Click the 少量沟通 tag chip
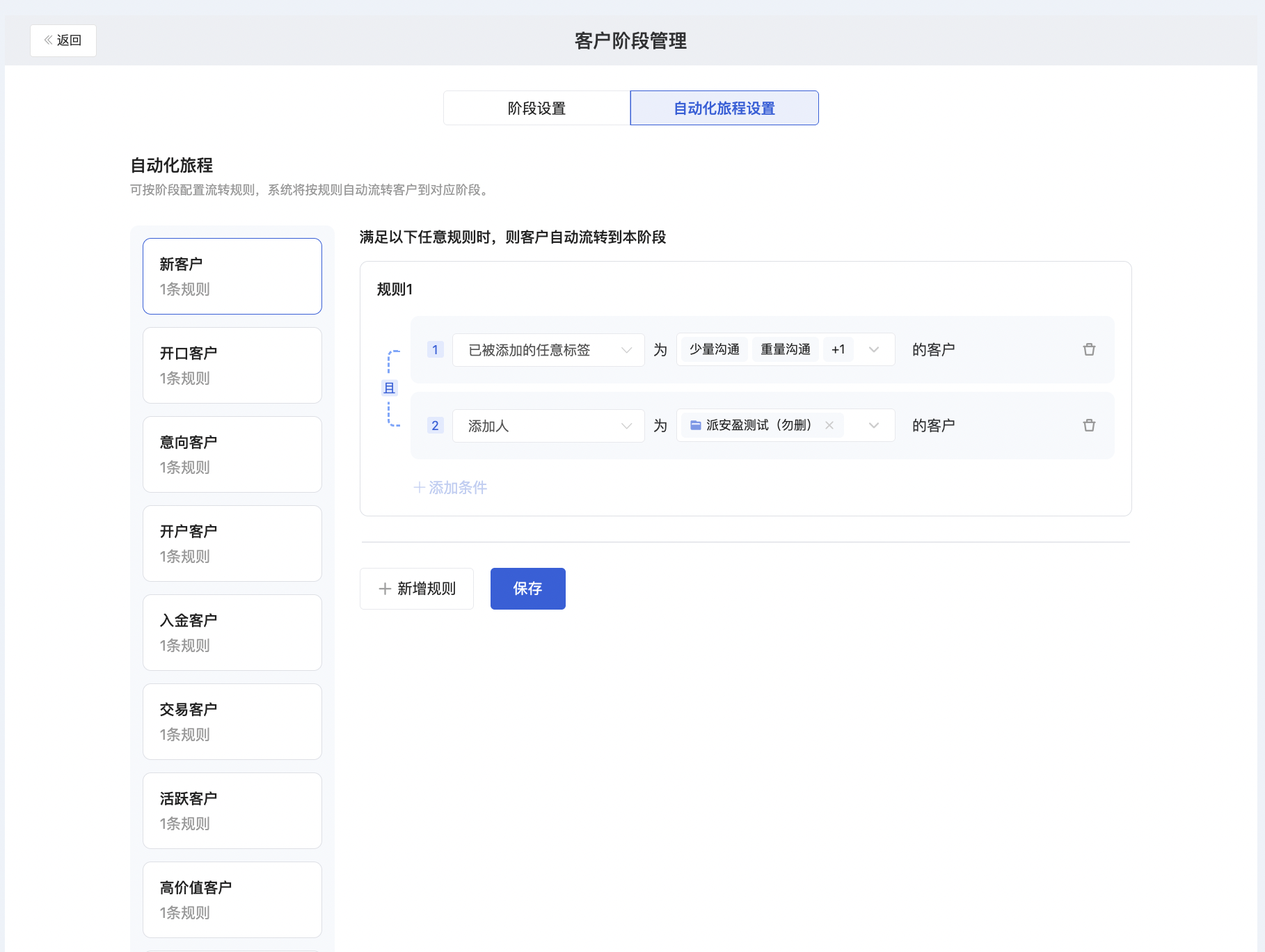1265x952 pixels. (715, 349)
